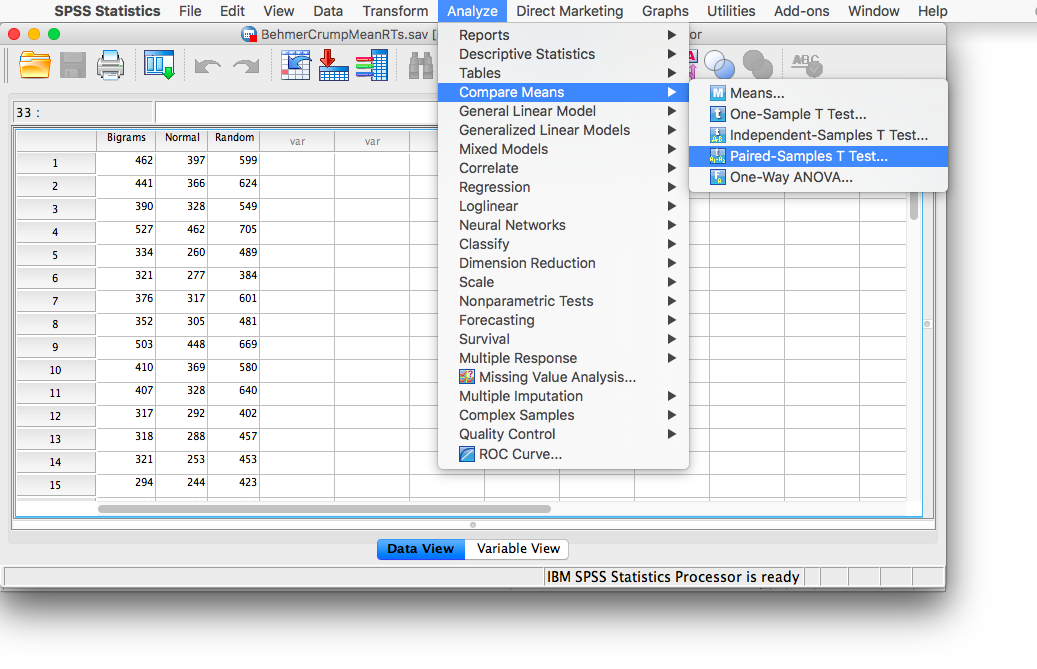Expand the Complex Samples submenu
The width and height of the screenshot is (1037, 669).
pos(563,415)
